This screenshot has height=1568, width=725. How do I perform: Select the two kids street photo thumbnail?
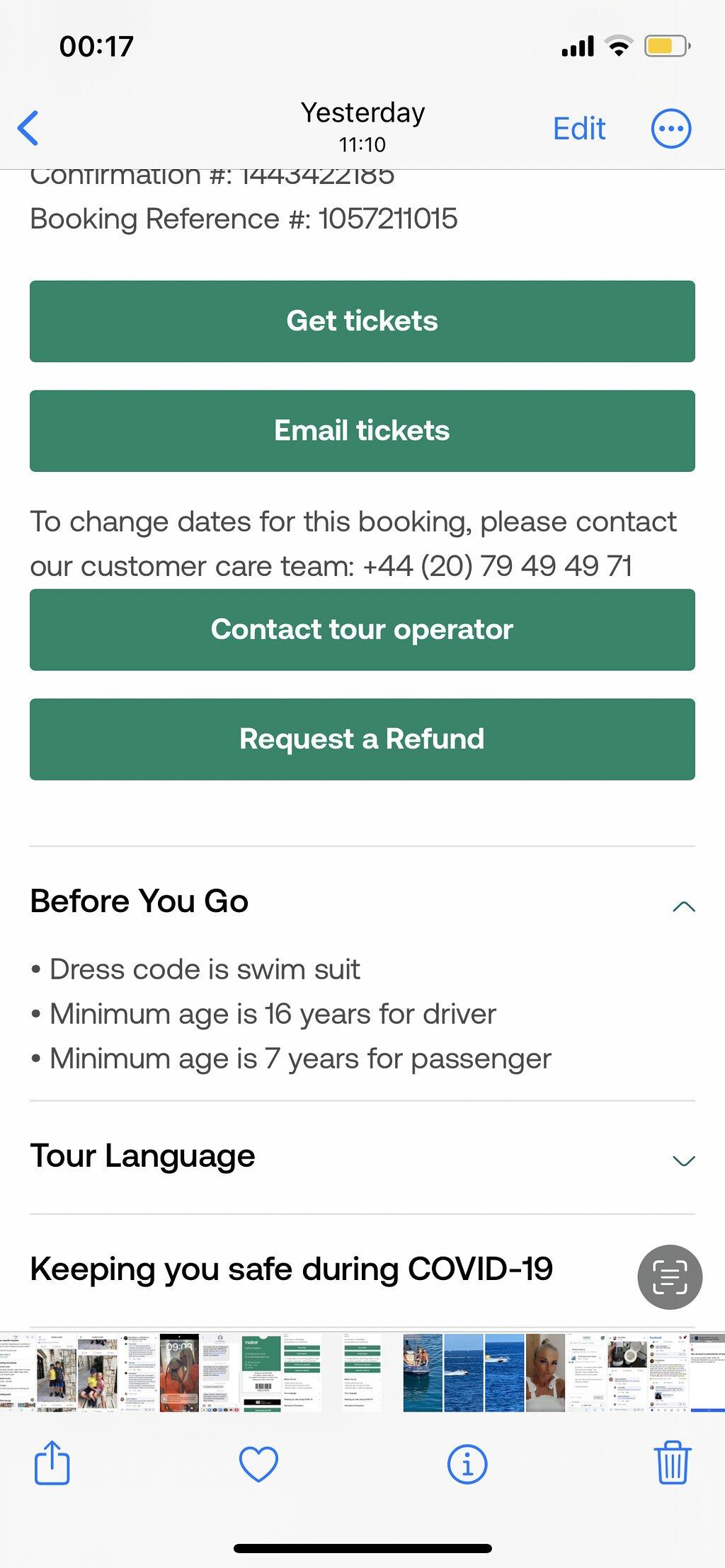pyautogui.click(x=57, y=1373)
